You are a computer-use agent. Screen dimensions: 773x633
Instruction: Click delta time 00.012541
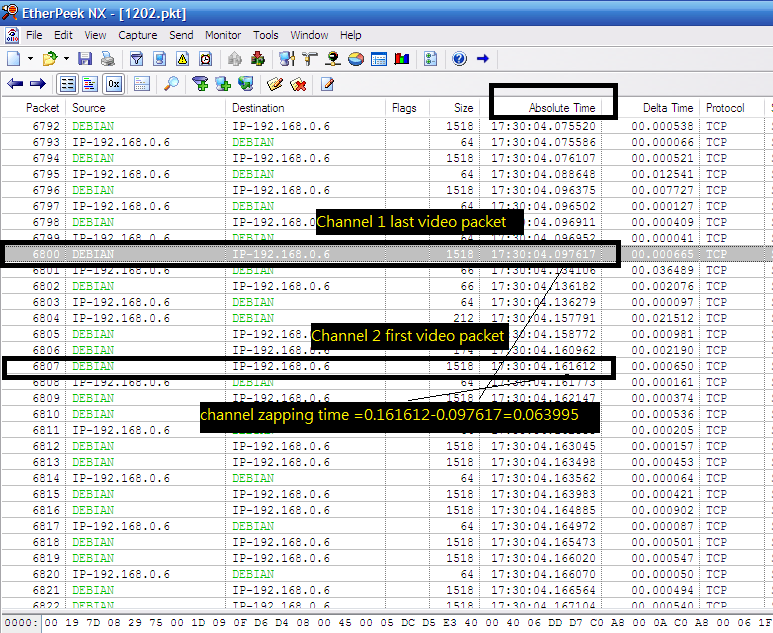(x=662, y=175)
